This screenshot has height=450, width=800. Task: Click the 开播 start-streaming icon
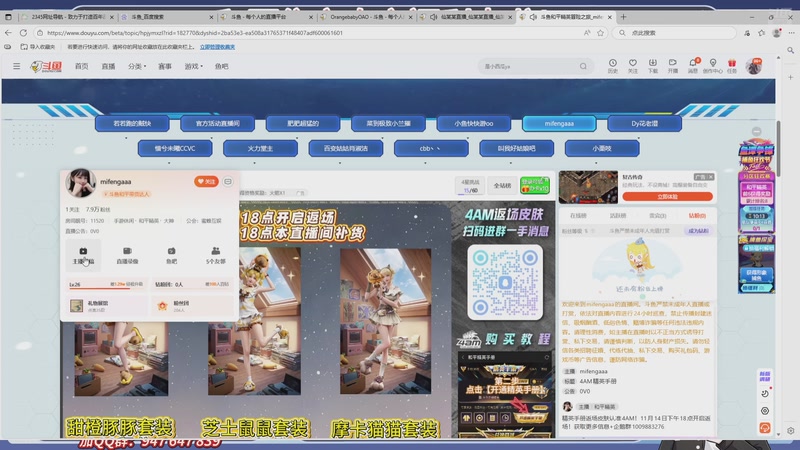coord(672,66)
